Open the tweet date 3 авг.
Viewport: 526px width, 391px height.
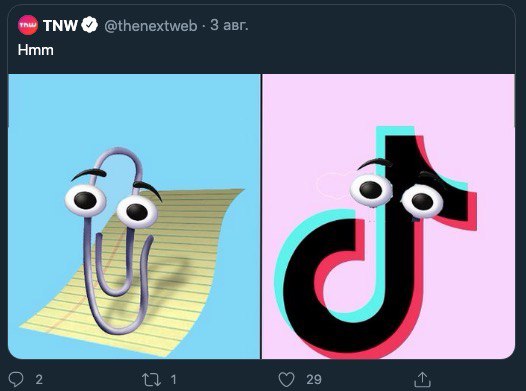(229, 25)
